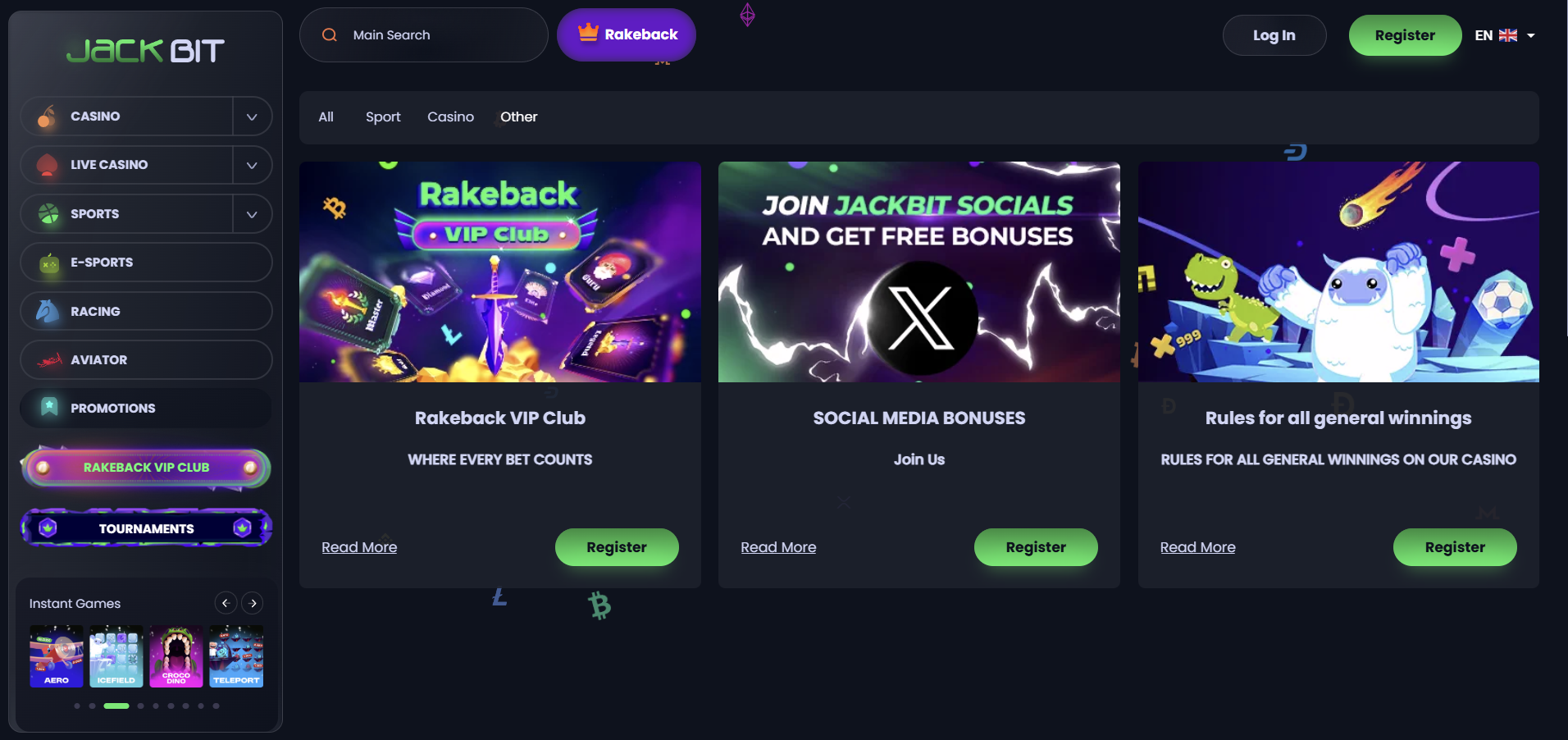Select the Casino promotions tab
Image resolution: width=1568 pixels, height=740 pixels.
click(x=450, y=117)
